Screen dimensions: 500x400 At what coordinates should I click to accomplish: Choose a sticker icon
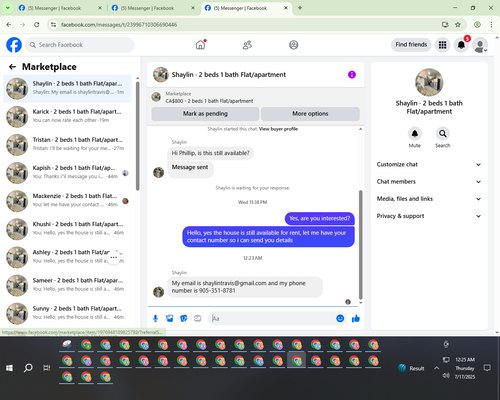(184, 319)
